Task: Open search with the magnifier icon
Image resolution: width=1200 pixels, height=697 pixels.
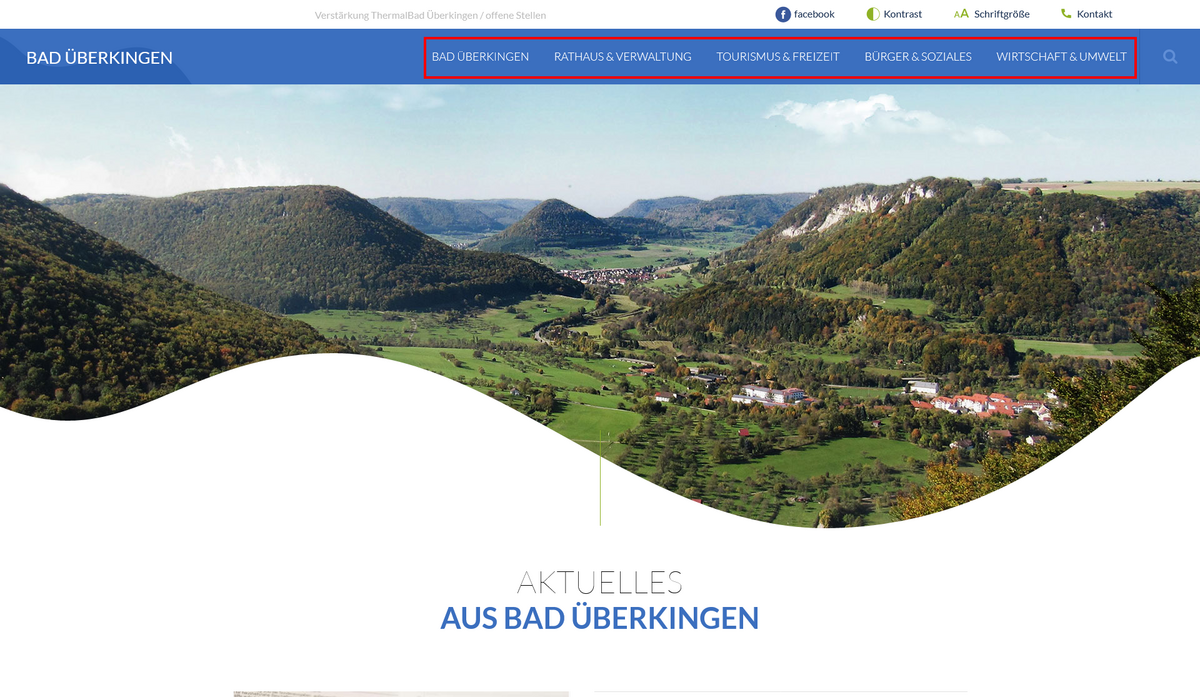Action: coord(1170,57)
